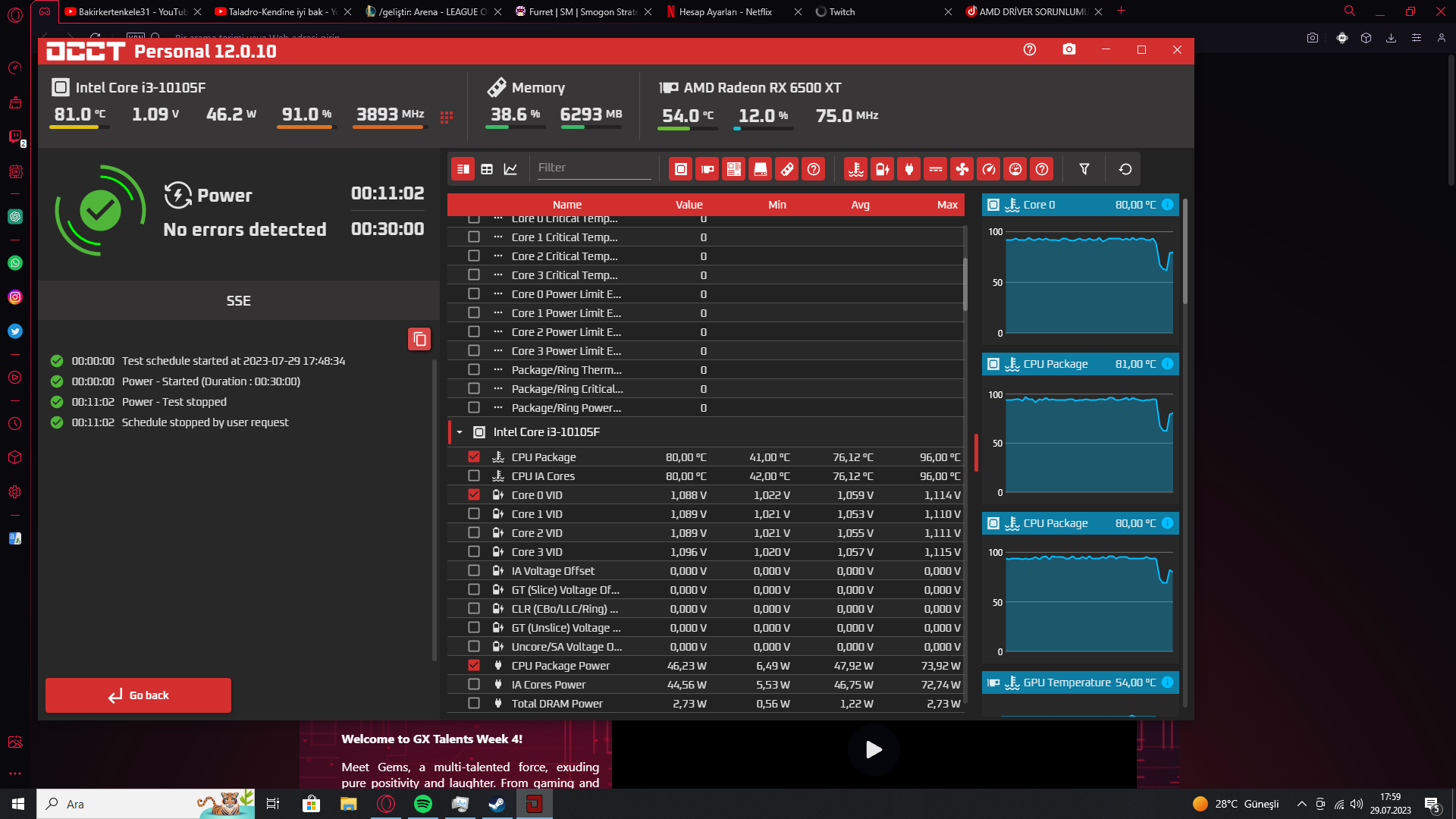Toggle graphics card sensor filter

[708, 169]
